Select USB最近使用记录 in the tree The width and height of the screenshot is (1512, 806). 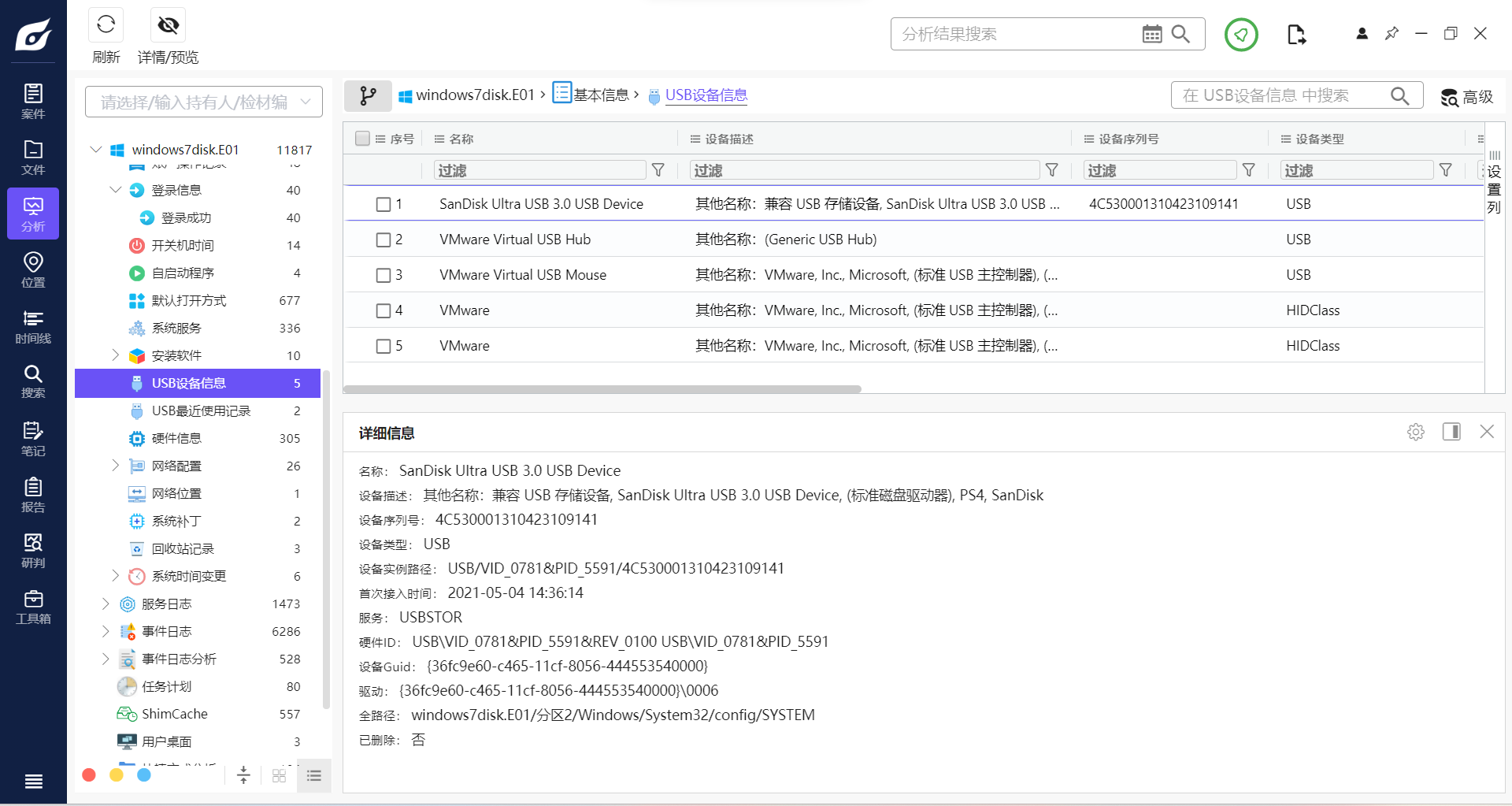(202, 410)
